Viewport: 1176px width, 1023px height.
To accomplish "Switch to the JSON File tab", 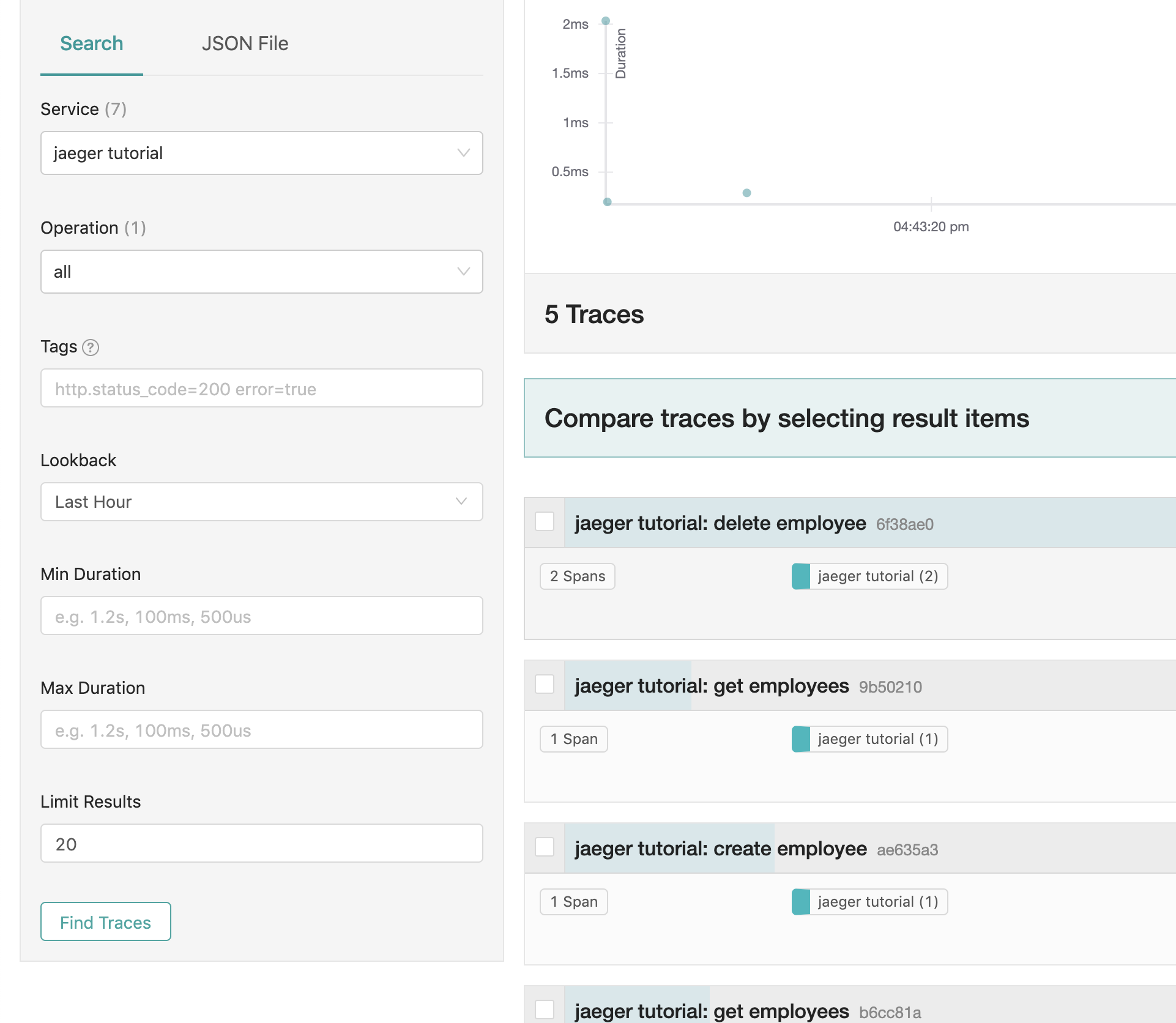I will point(245,43).
